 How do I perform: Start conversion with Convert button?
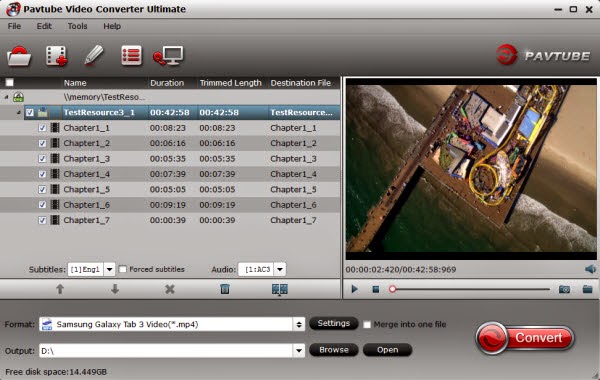pos(525,338)
